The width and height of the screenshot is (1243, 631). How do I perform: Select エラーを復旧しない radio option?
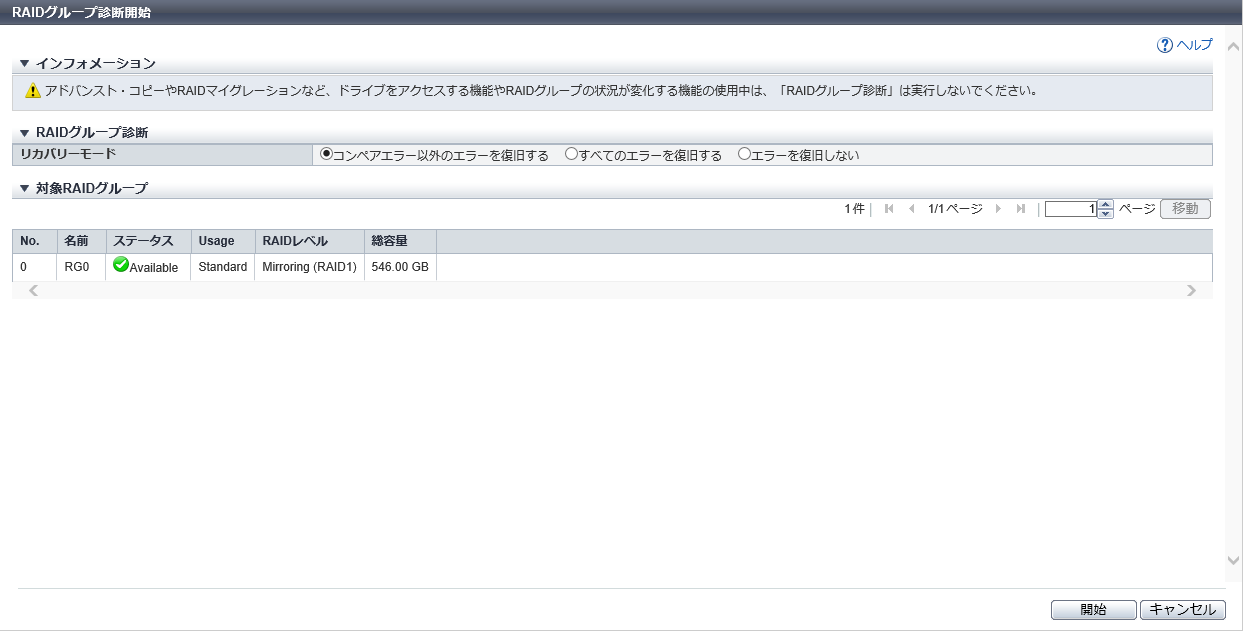[x=744, y=154]
